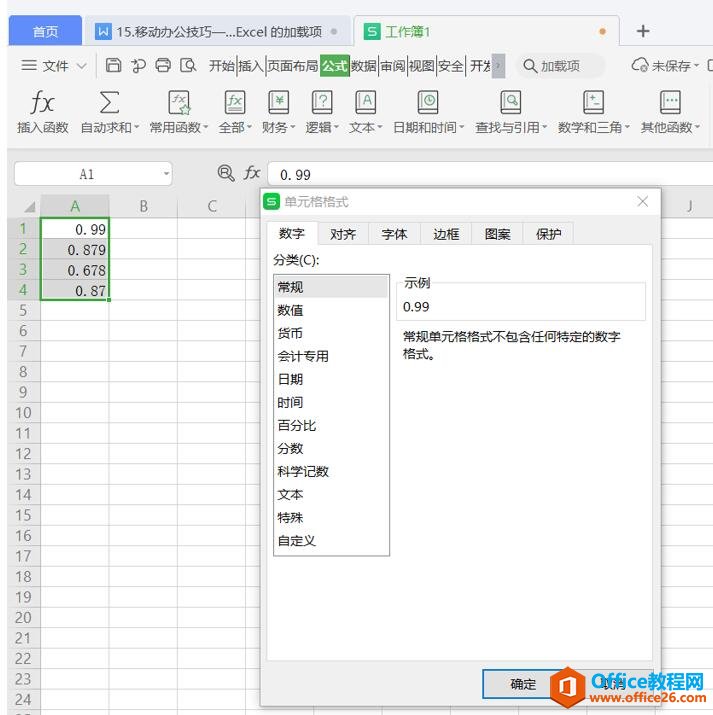This screenshot has height=715, width=713.
Task: Click the 确定 button
Action: (523, 684)
